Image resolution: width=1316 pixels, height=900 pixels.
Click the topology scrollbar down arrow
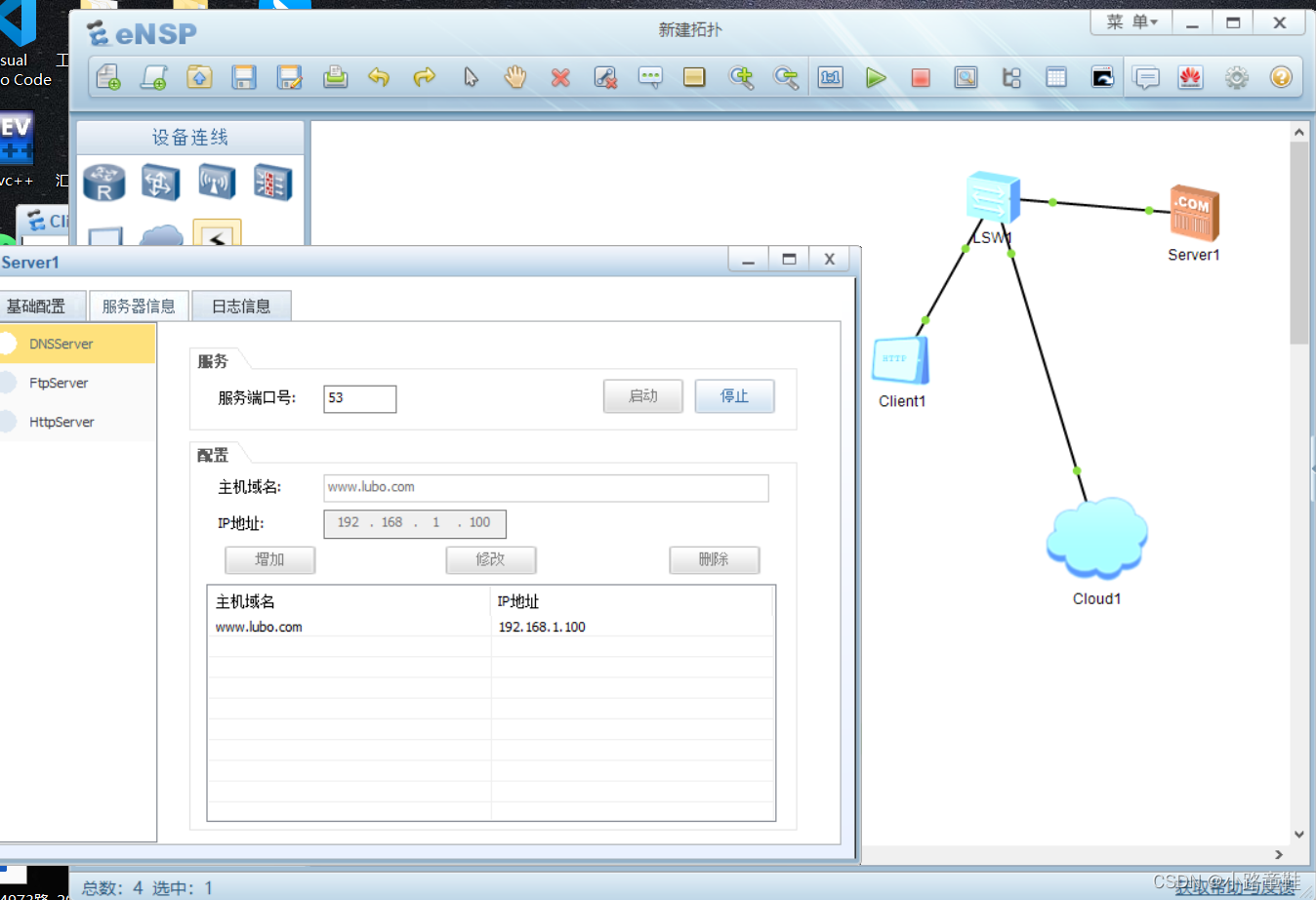(1298, 835)
